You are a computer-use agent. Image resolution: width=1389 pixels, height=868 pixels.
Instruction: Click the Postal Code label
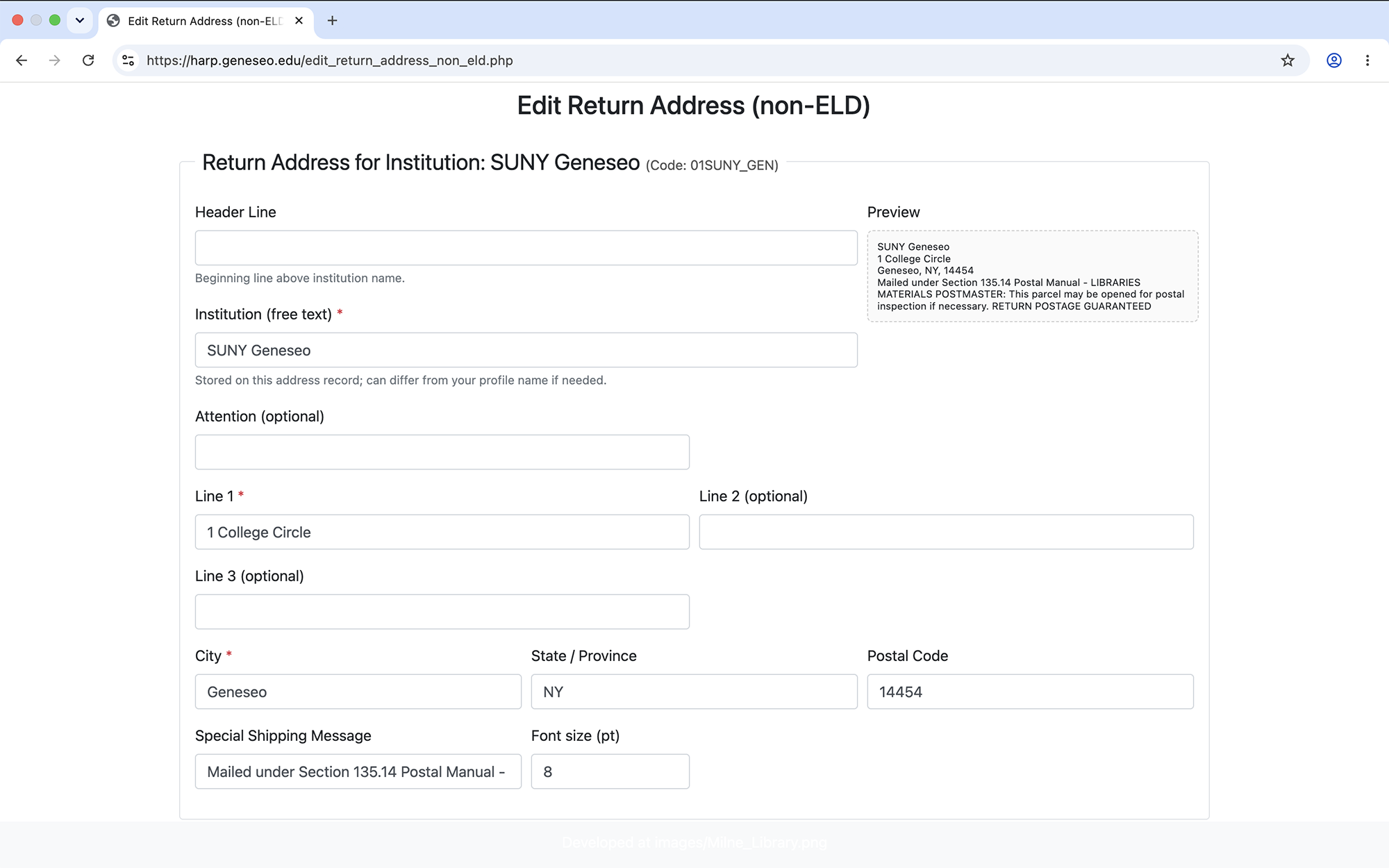click(908, 656)
